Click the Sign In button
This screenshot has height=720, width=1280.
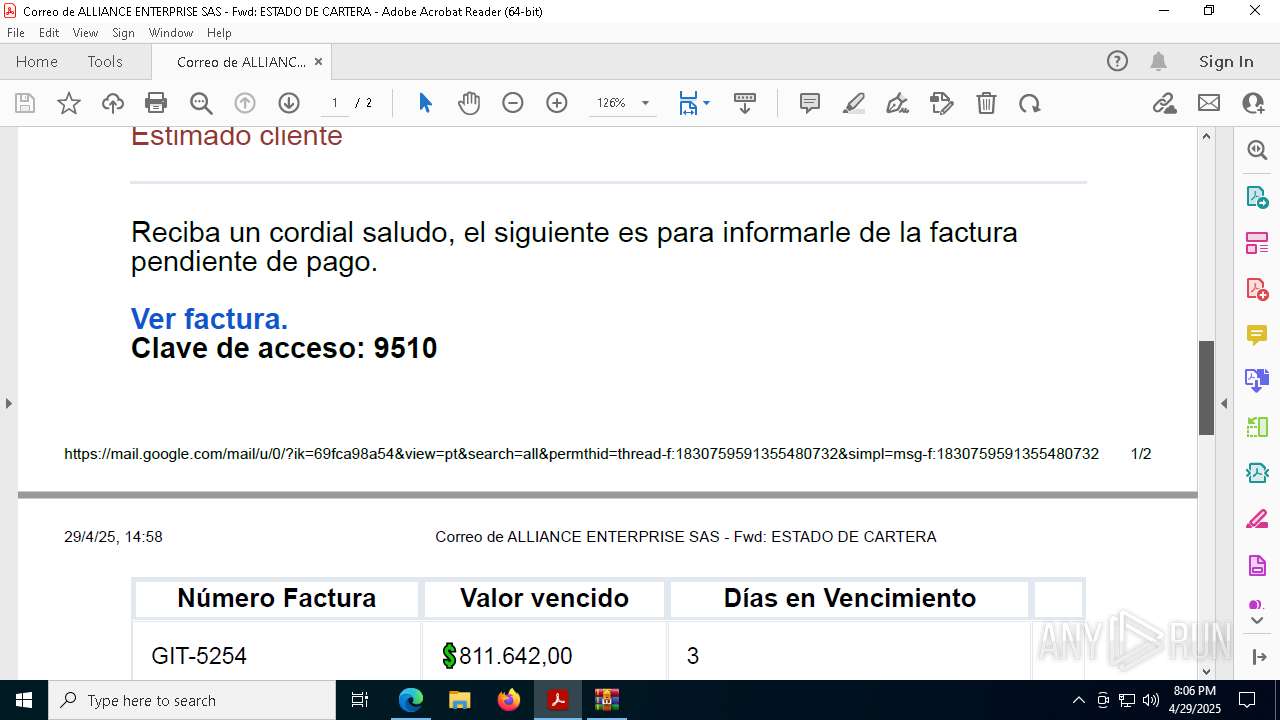tap(1226, 62)
